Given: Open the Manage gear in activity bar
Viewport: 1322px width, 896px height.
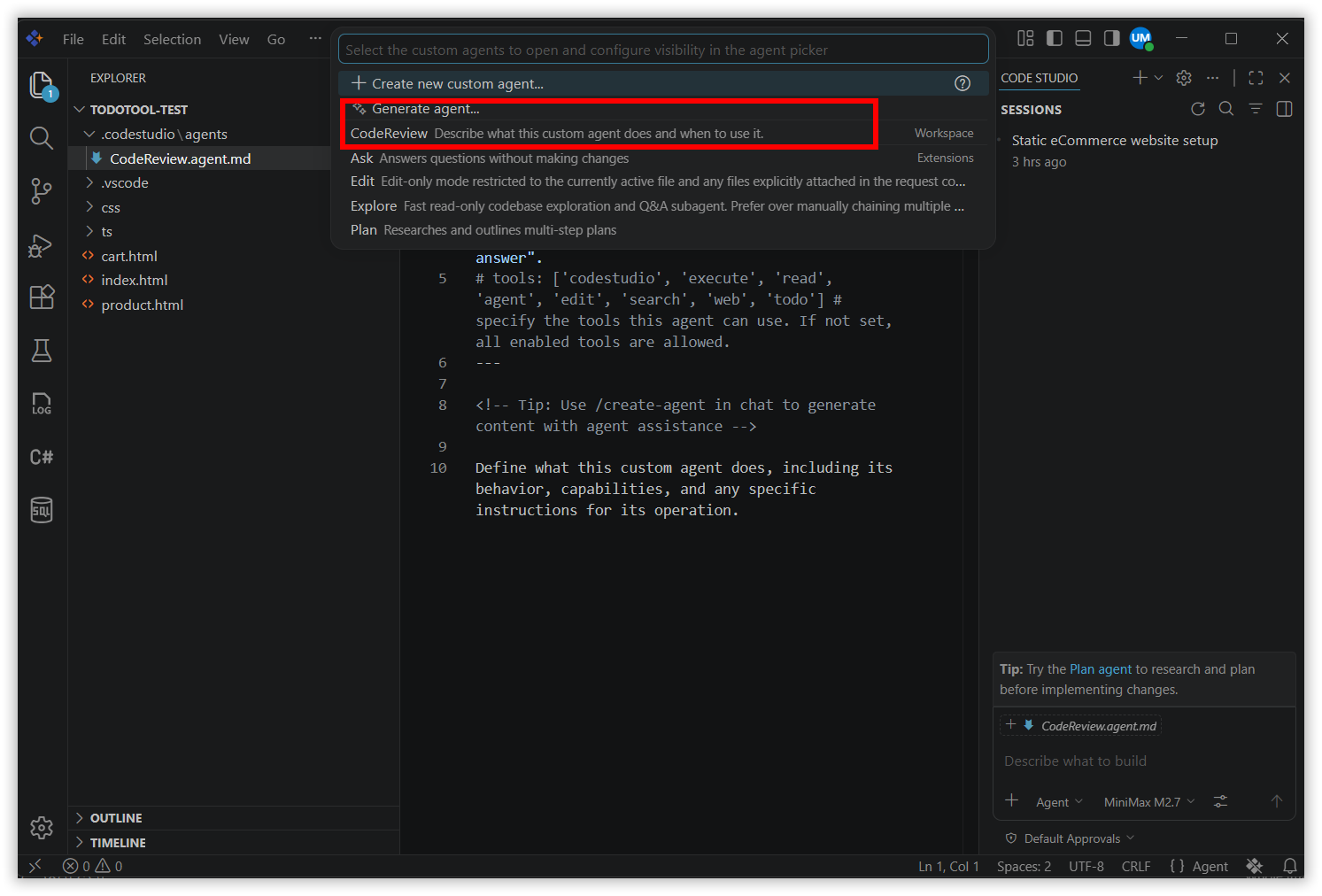Looking at the screenshot, I should [x=42, y=828].
